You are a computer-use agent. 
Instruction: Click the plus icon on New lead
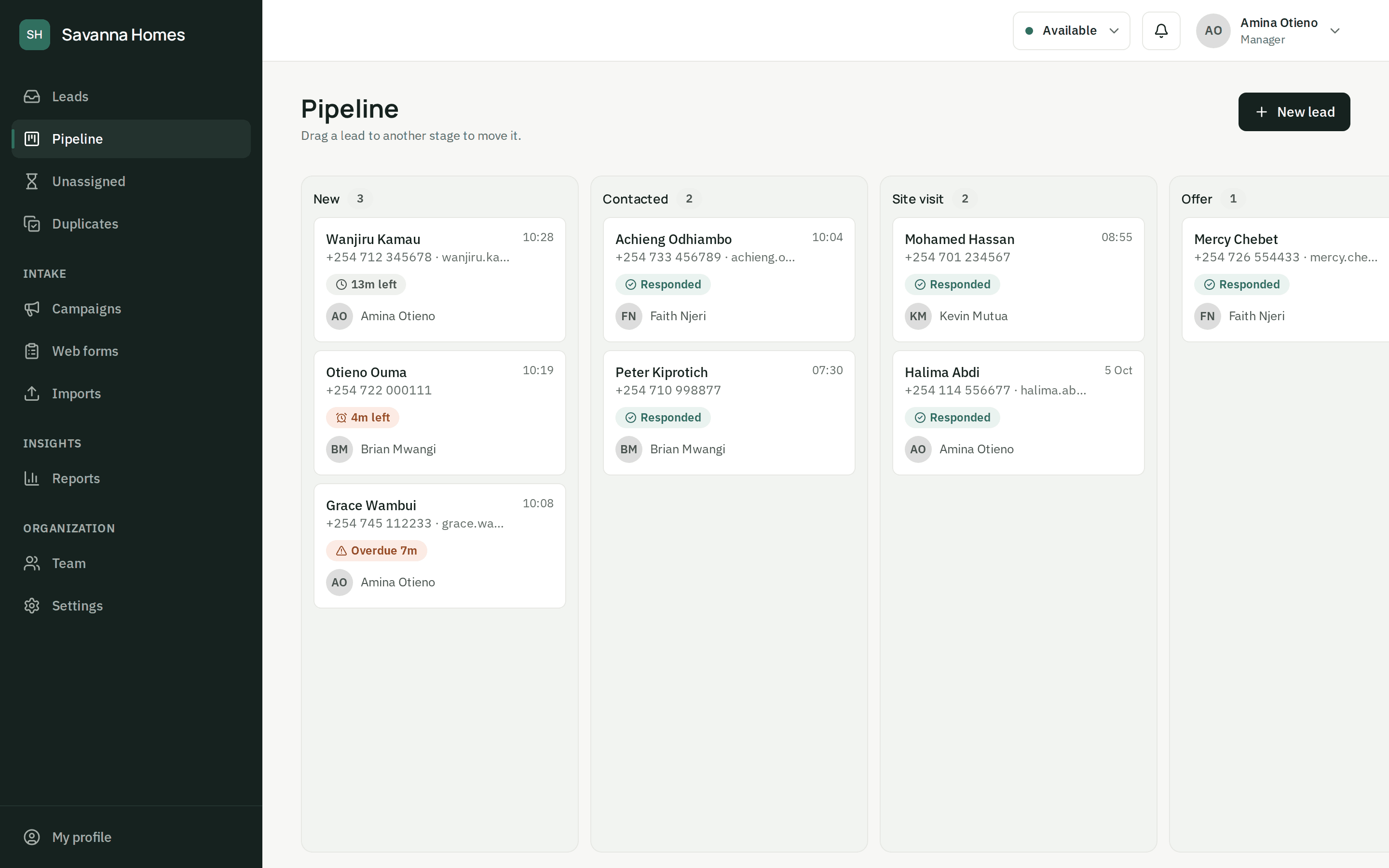[x=1261, y=112]
